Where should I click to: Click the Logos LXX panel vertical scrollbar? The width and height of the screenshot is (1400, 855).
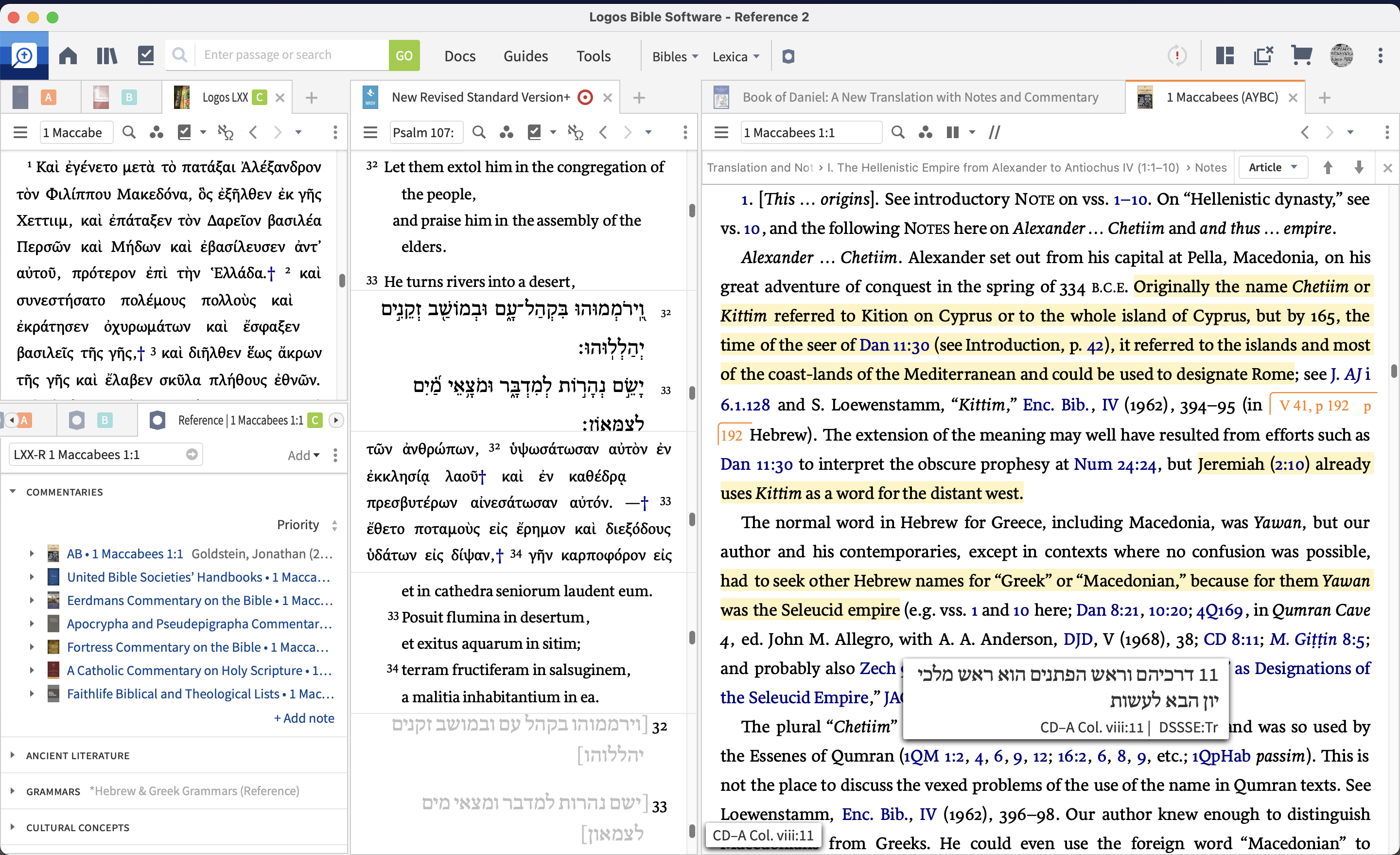[x=342, y=280]
